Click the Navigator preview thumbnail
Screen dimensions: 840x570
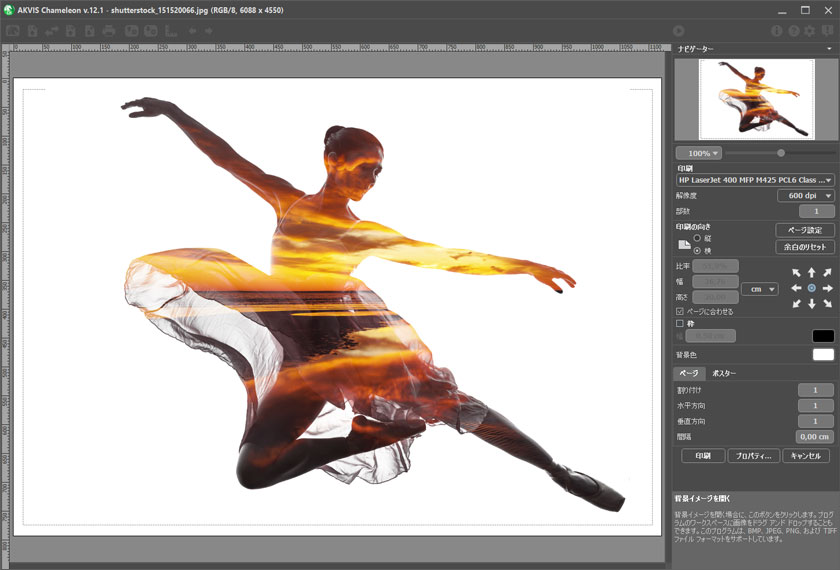pos(756,99)
